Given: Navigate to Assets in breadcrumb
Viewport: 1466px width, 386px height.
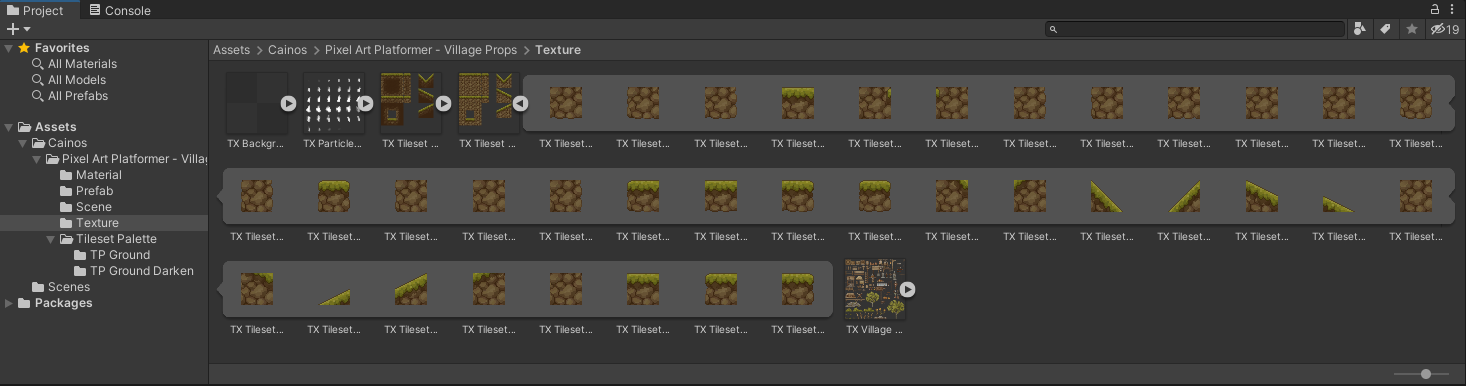Looking at the screenshot, I should pyautogui.click(x=231, y=50).
